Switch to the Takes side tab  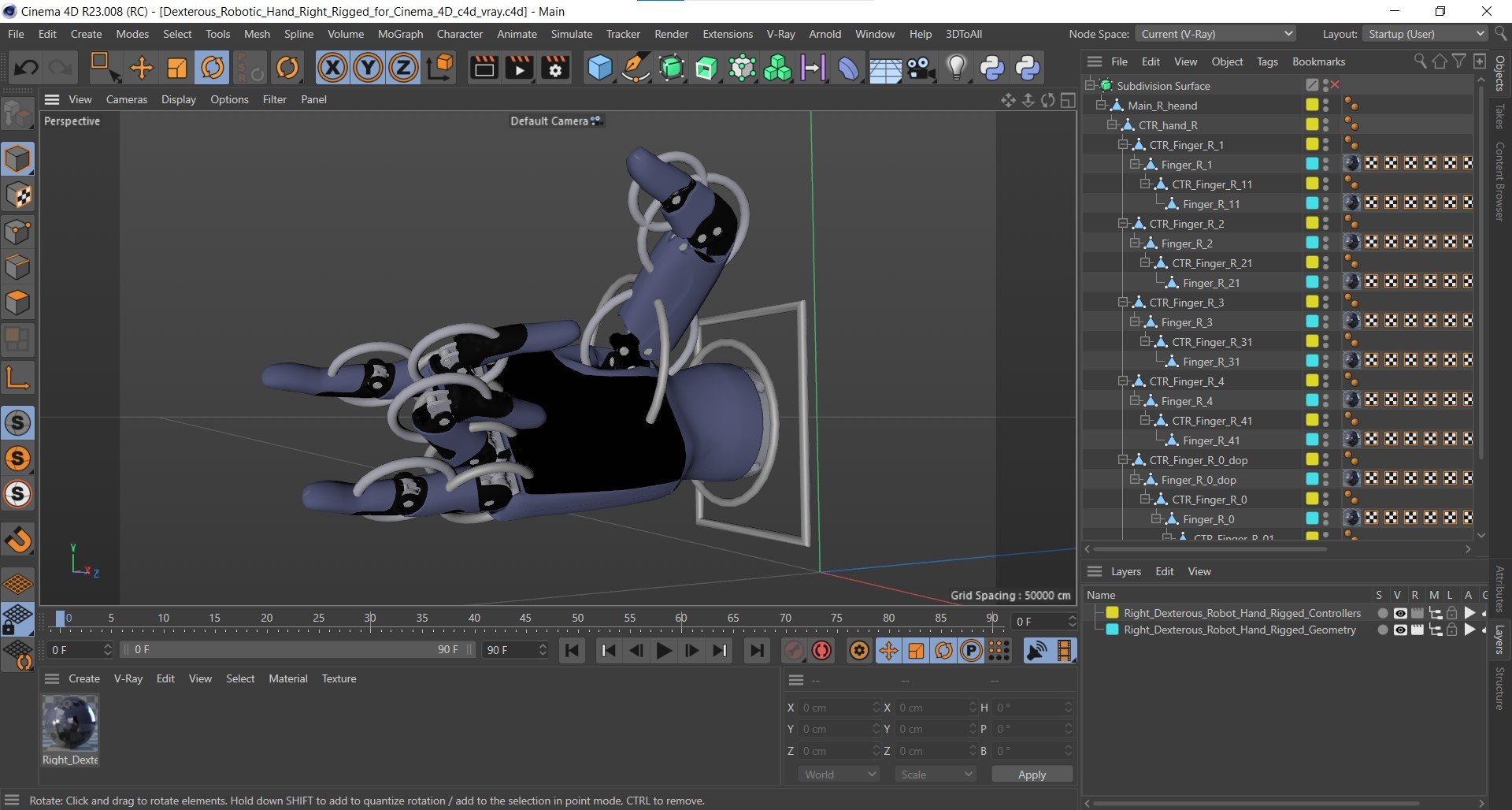(x=1499, y=116)
